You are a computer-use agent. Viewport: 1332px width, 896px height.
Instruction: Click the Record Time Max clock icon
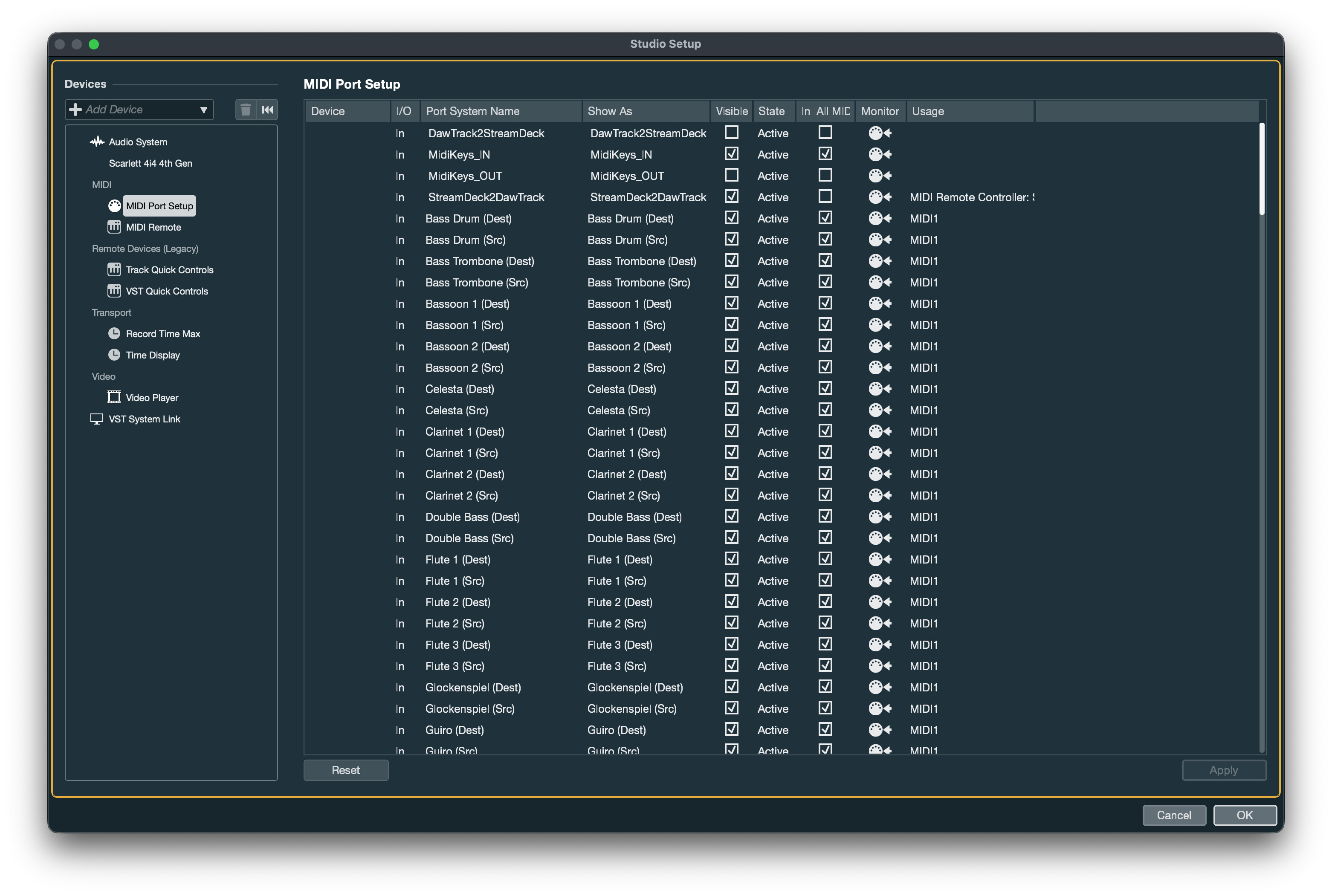click(x=114, y=334)
